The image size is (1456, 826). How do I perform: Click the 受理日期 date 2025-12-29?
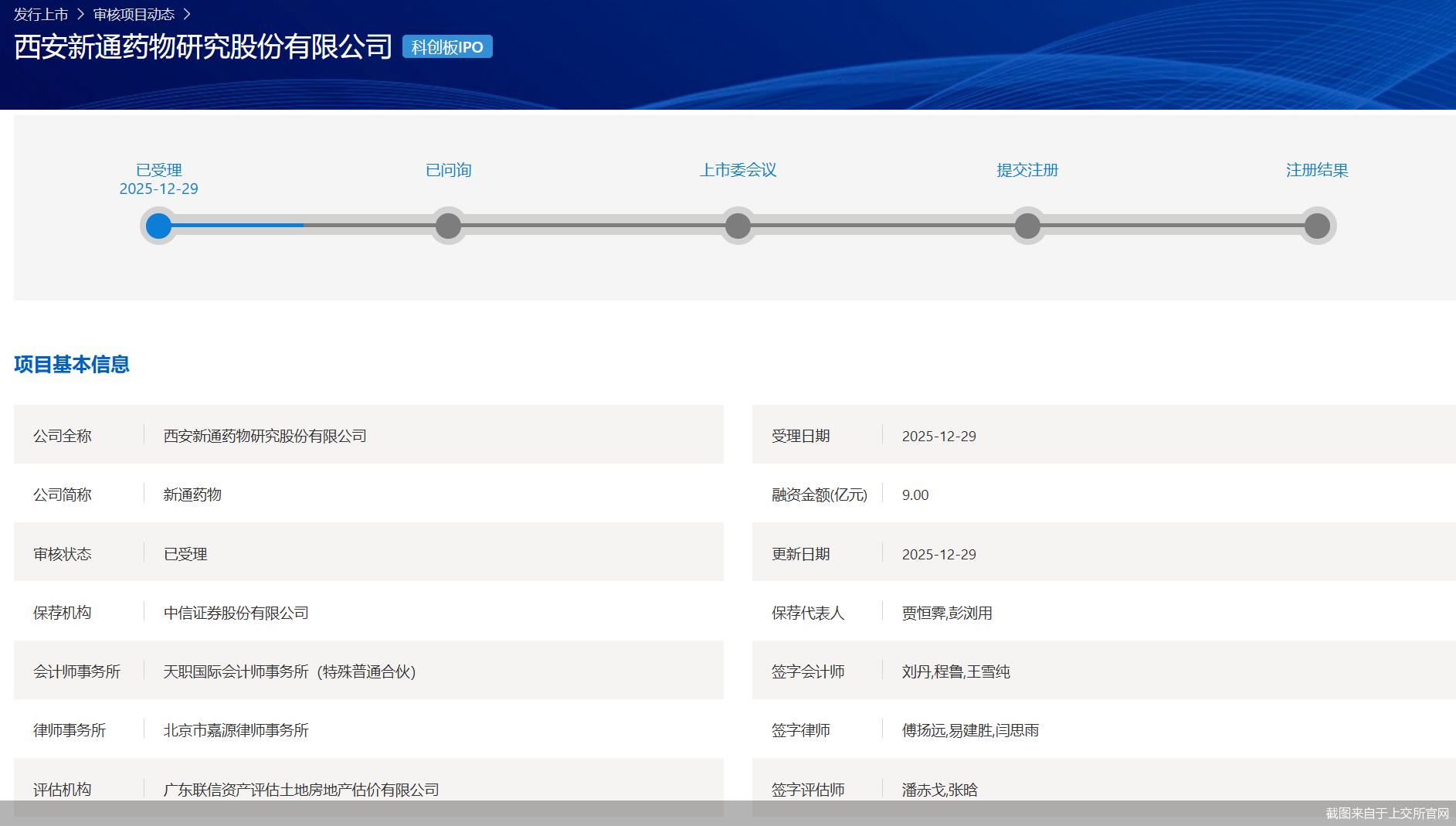(939, 435)
